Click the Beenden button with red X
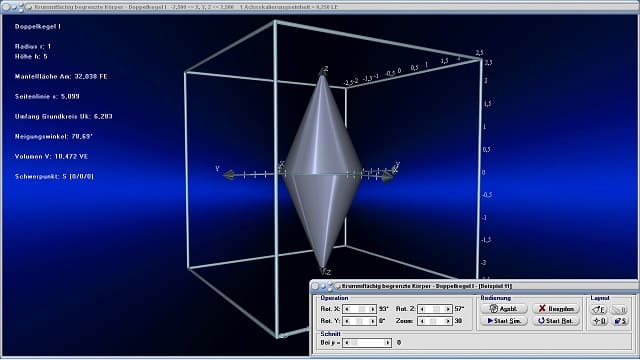Image resolution: width=640 pixels, height=360 pixels. (x=556, y=309)
